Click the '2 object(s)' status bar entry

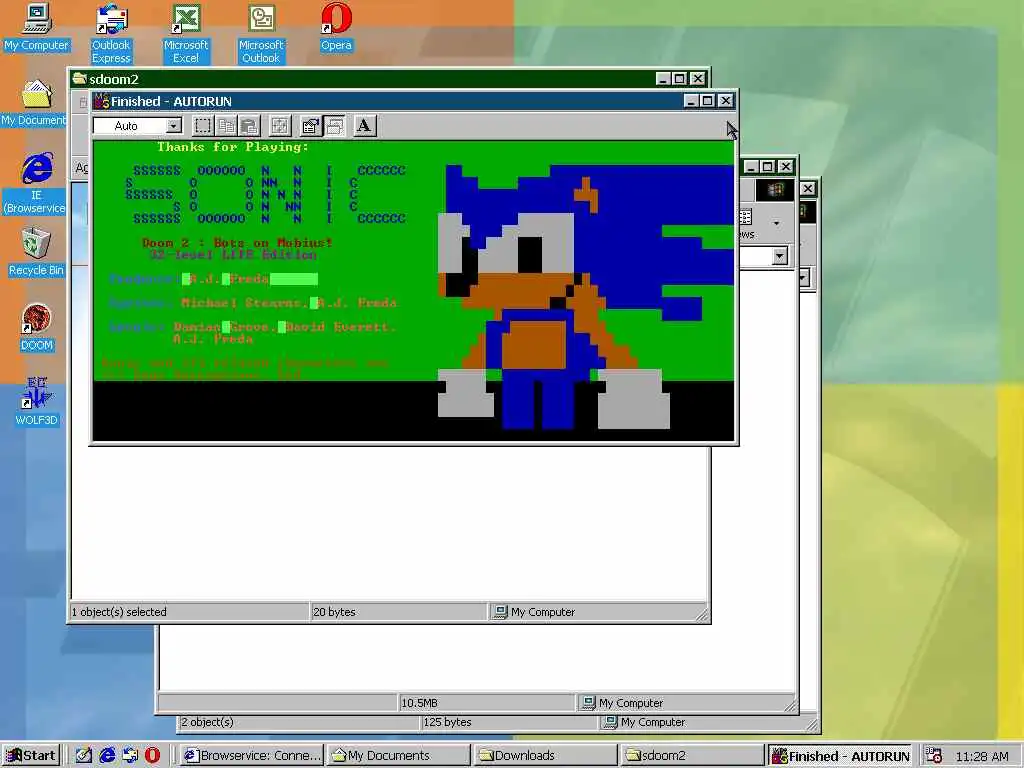pos(207,722)
